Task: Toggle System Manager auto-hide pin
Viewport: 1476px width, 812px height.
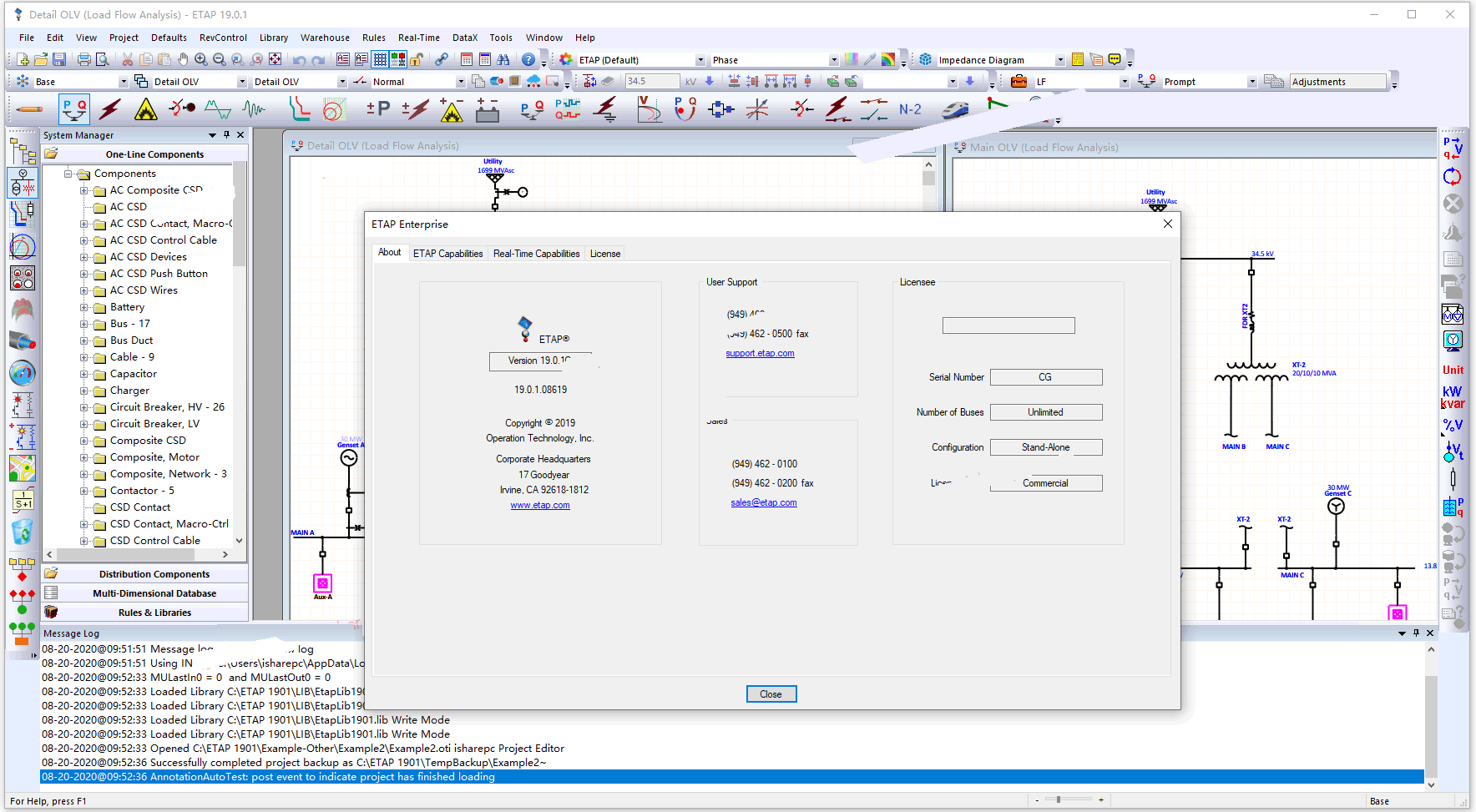Action: point(226,134)
